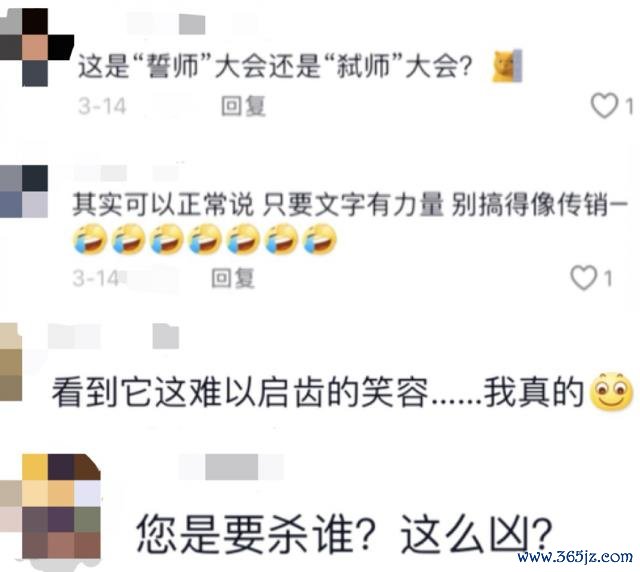
Task: Click the middle laughing-crying emoji
Action: coord(205,239)
